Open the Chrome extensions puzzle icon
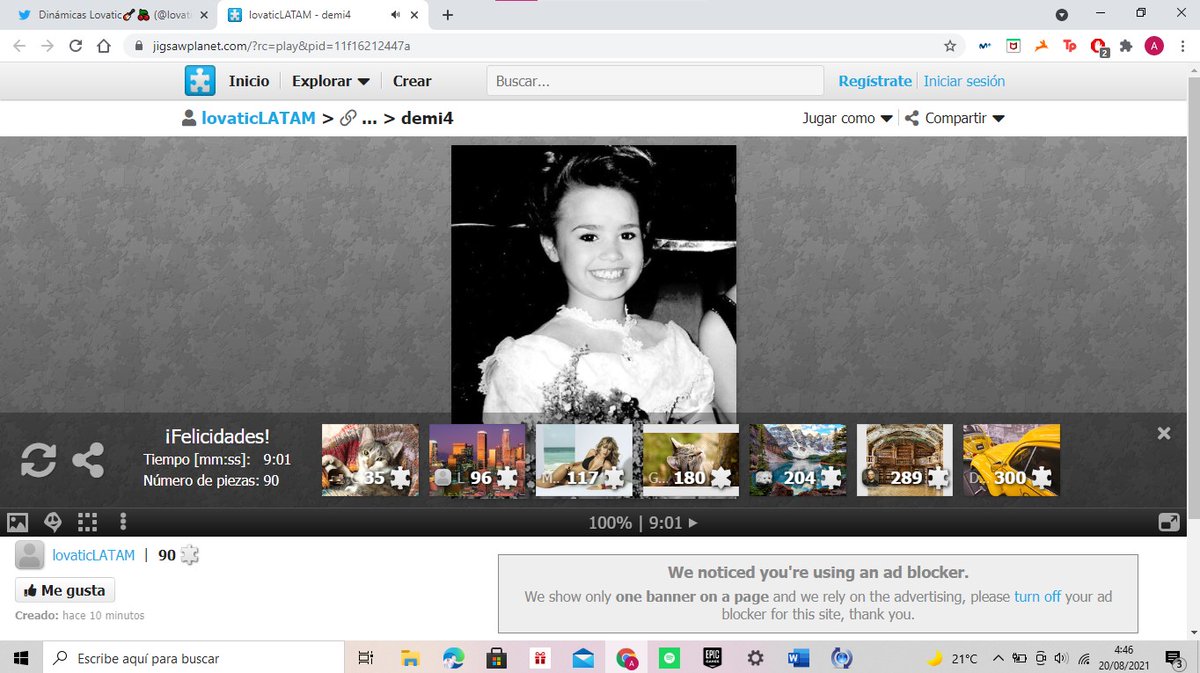 click(1127, 45)
